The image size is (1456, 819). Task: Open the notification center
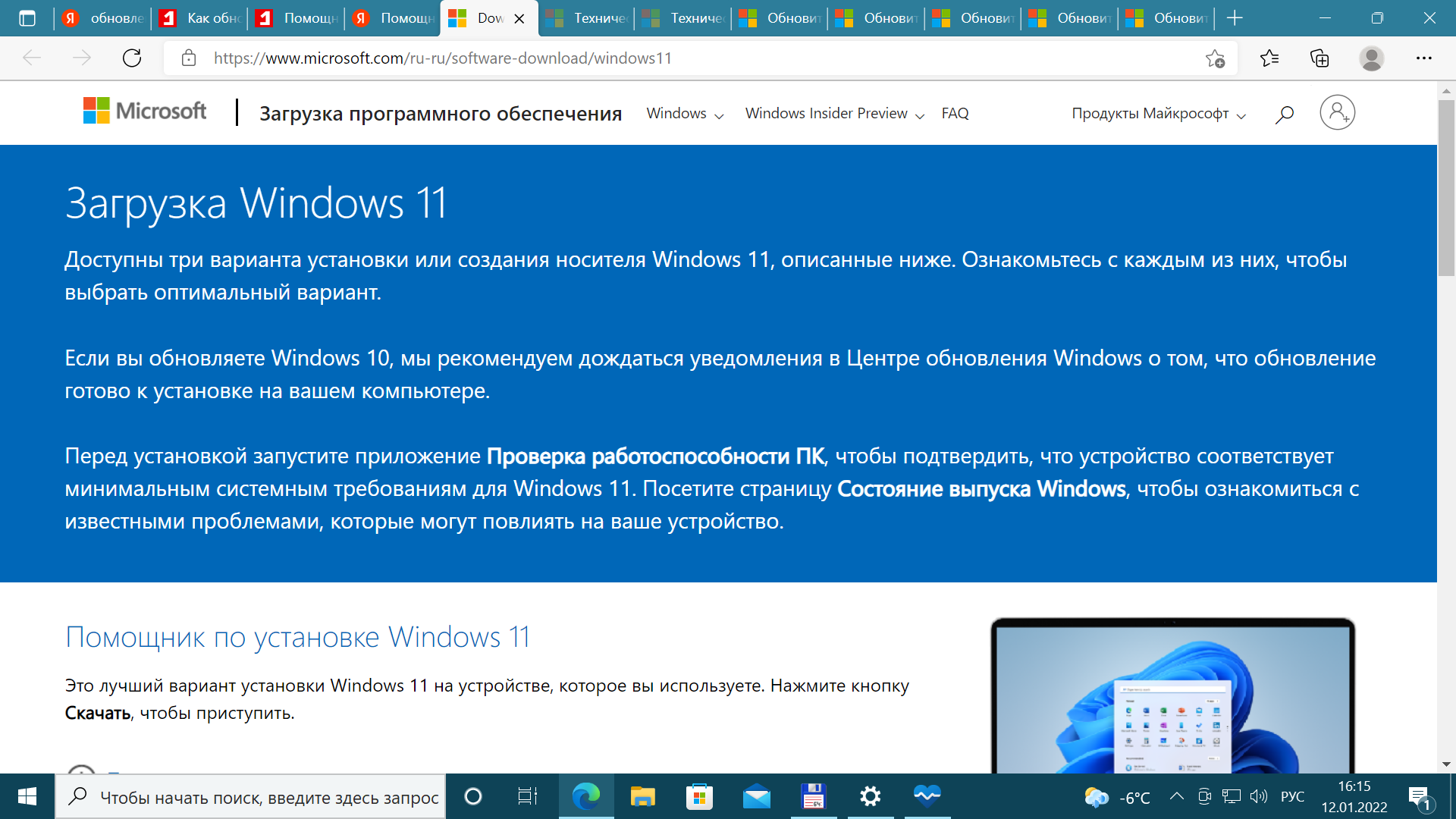(1420, 797)
